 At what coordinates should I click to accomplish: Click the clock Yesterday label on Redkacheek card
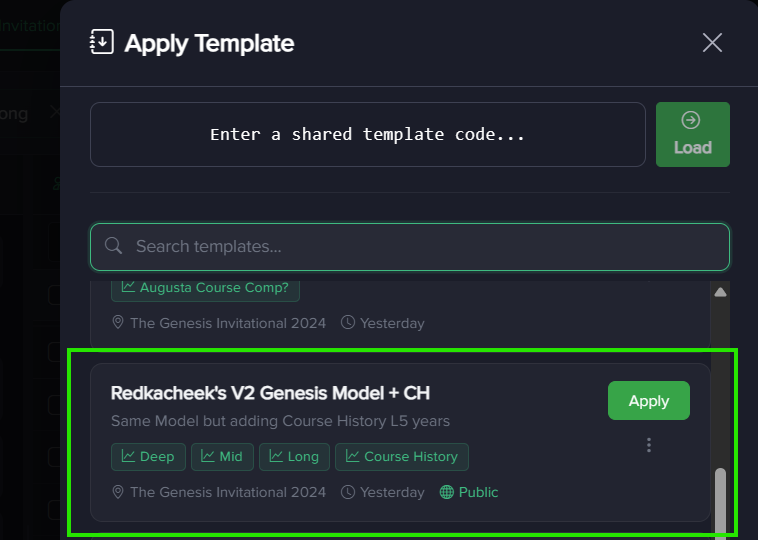[x=383, y=492]
